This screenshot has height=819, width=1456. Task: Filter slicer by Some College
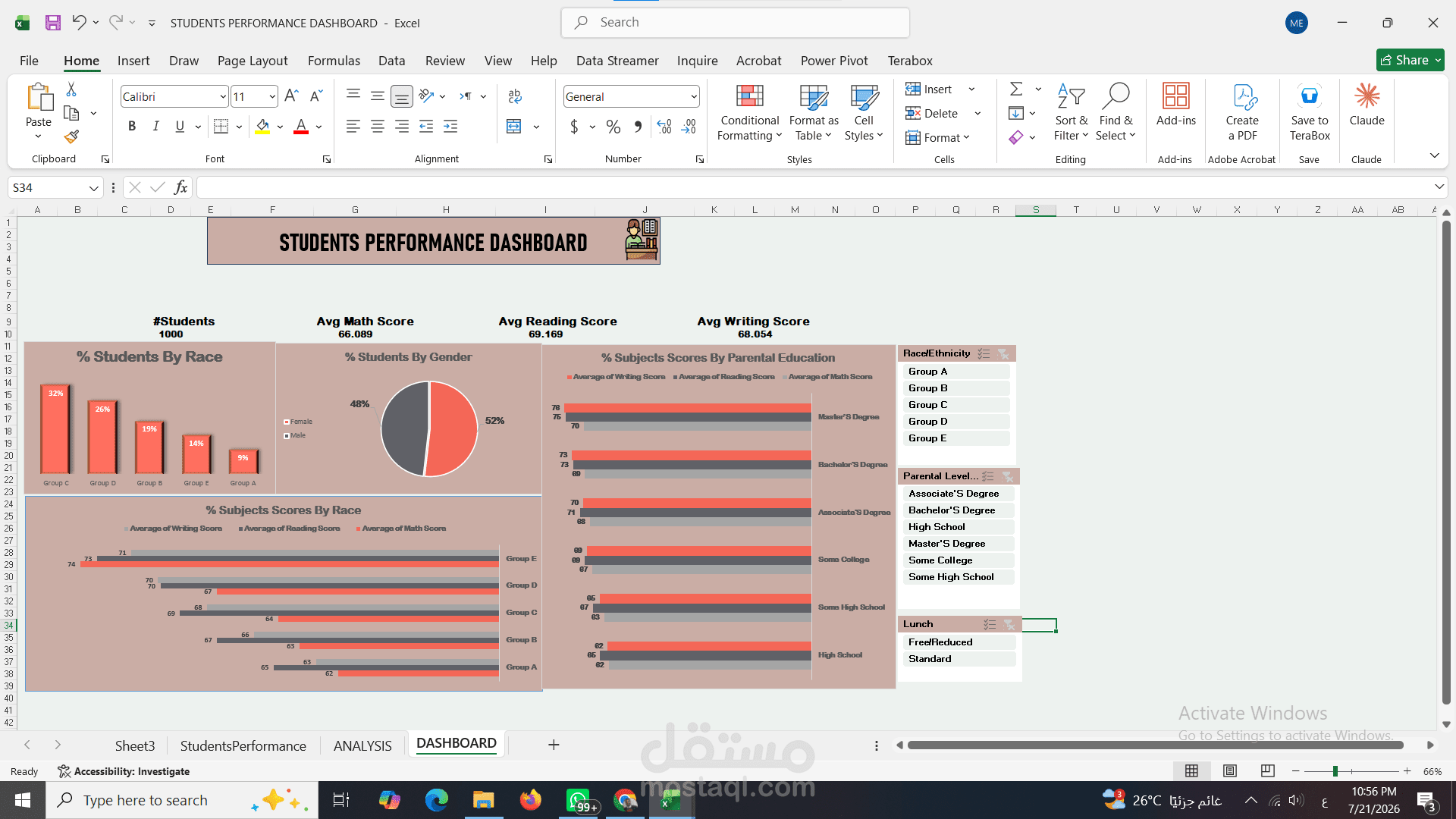click(x=957, y=560)
